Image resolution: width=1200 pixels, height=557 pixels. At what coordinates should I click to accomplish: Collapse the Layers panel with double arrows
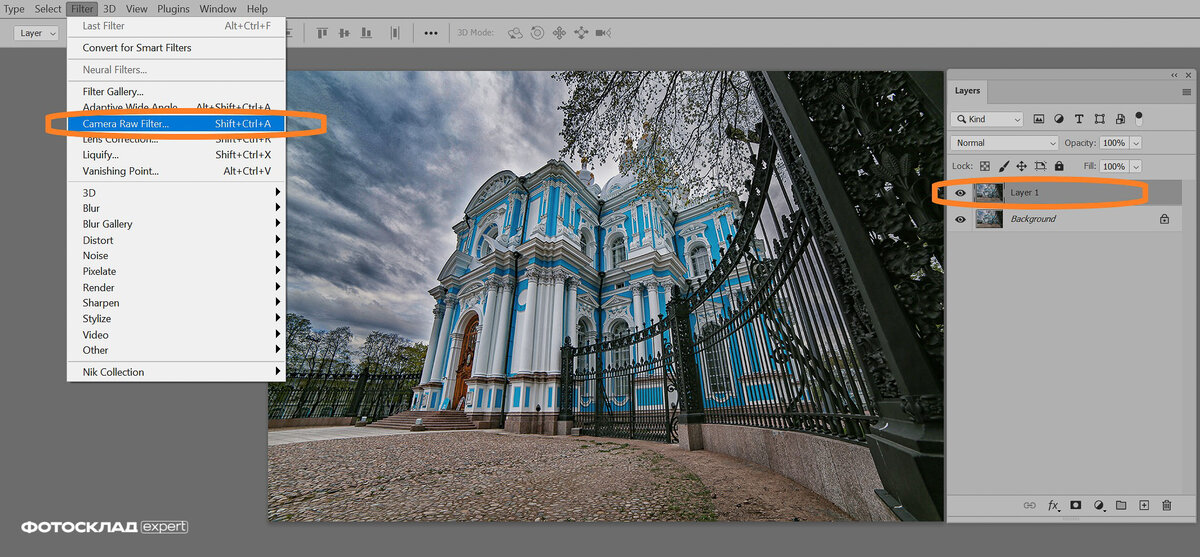point(1175,75)
